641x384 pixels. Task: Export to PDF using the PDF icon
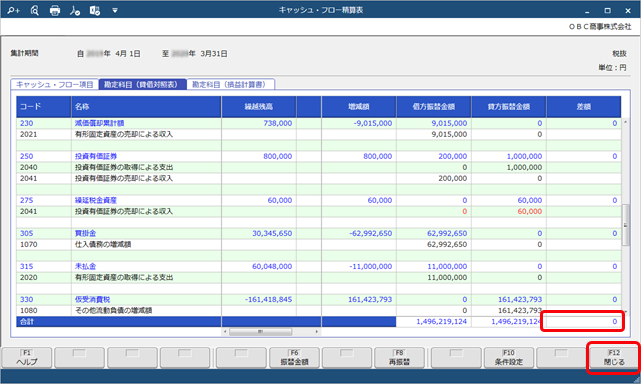click(75, 10)
